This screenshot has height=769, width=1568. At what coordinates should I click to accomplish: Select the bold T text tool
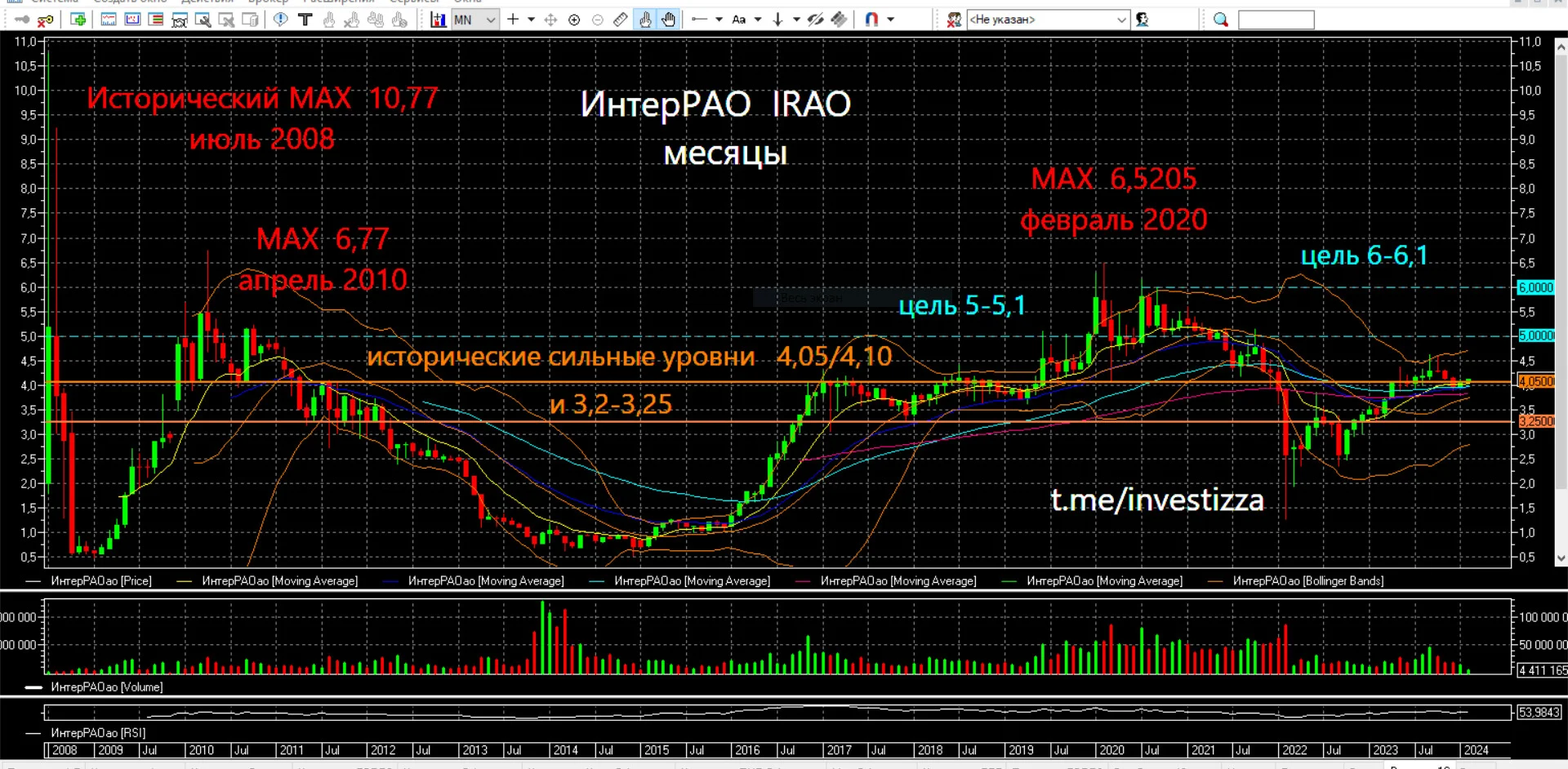click(305, 20)
